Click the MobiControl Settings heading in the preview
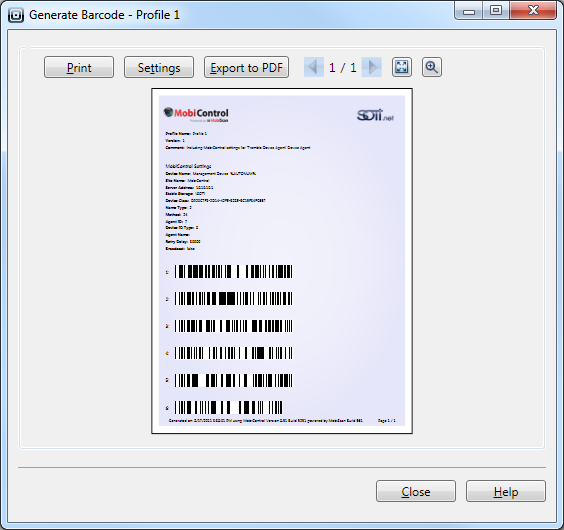The width and height of the screenshot is (564, 530). tap(188, 166)
